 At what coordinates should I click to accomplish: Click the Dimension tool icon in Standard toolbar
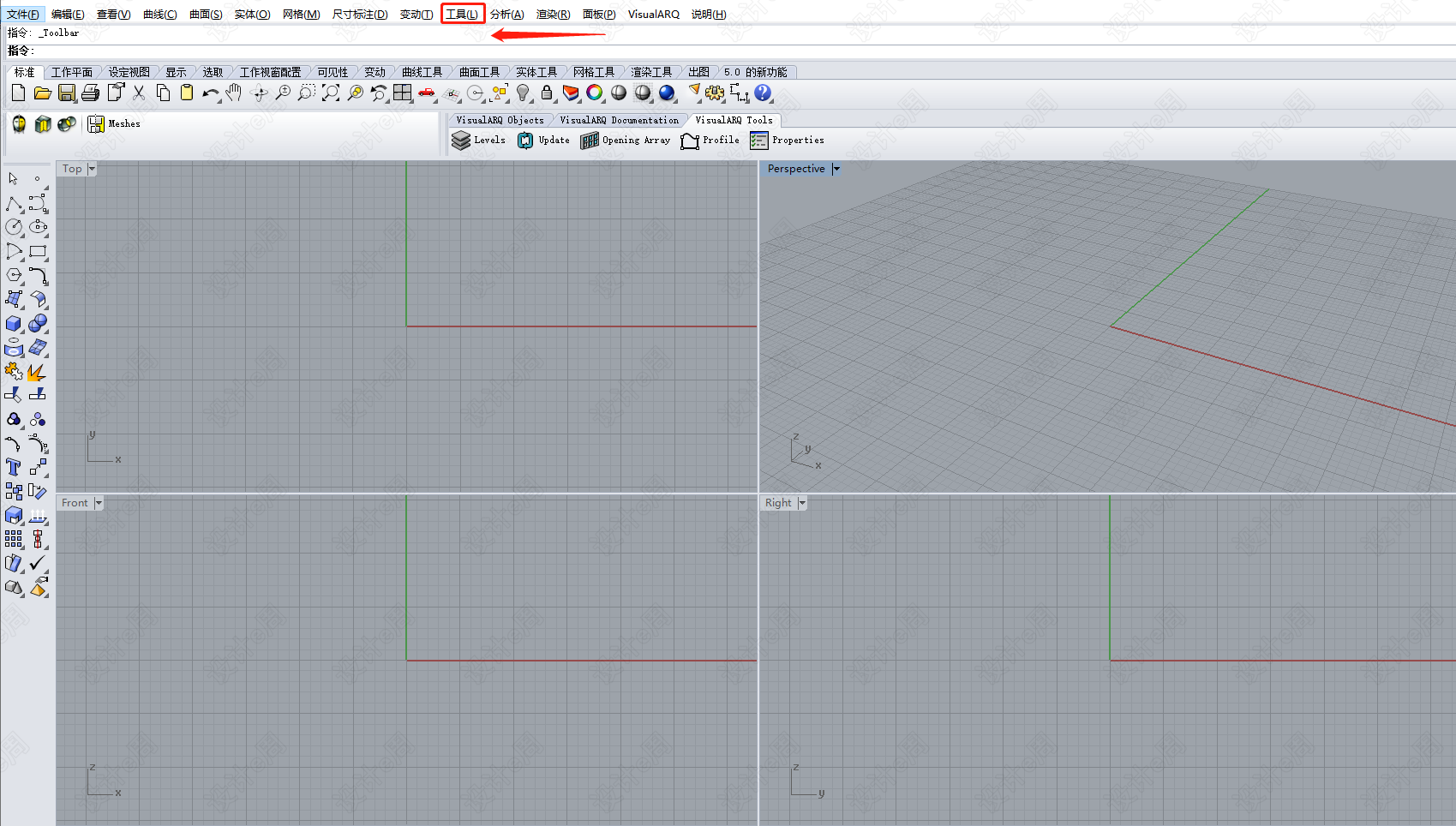[x=739, y=93]
